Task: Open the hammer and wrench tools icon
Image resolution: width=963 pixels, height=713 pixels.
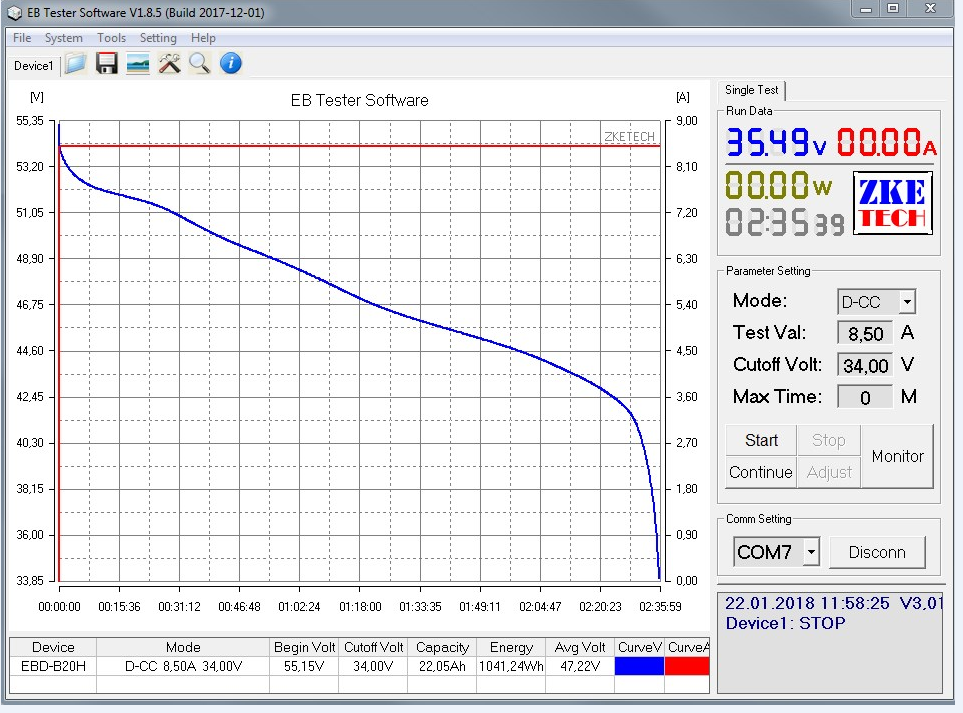Action: pos(169,64)
